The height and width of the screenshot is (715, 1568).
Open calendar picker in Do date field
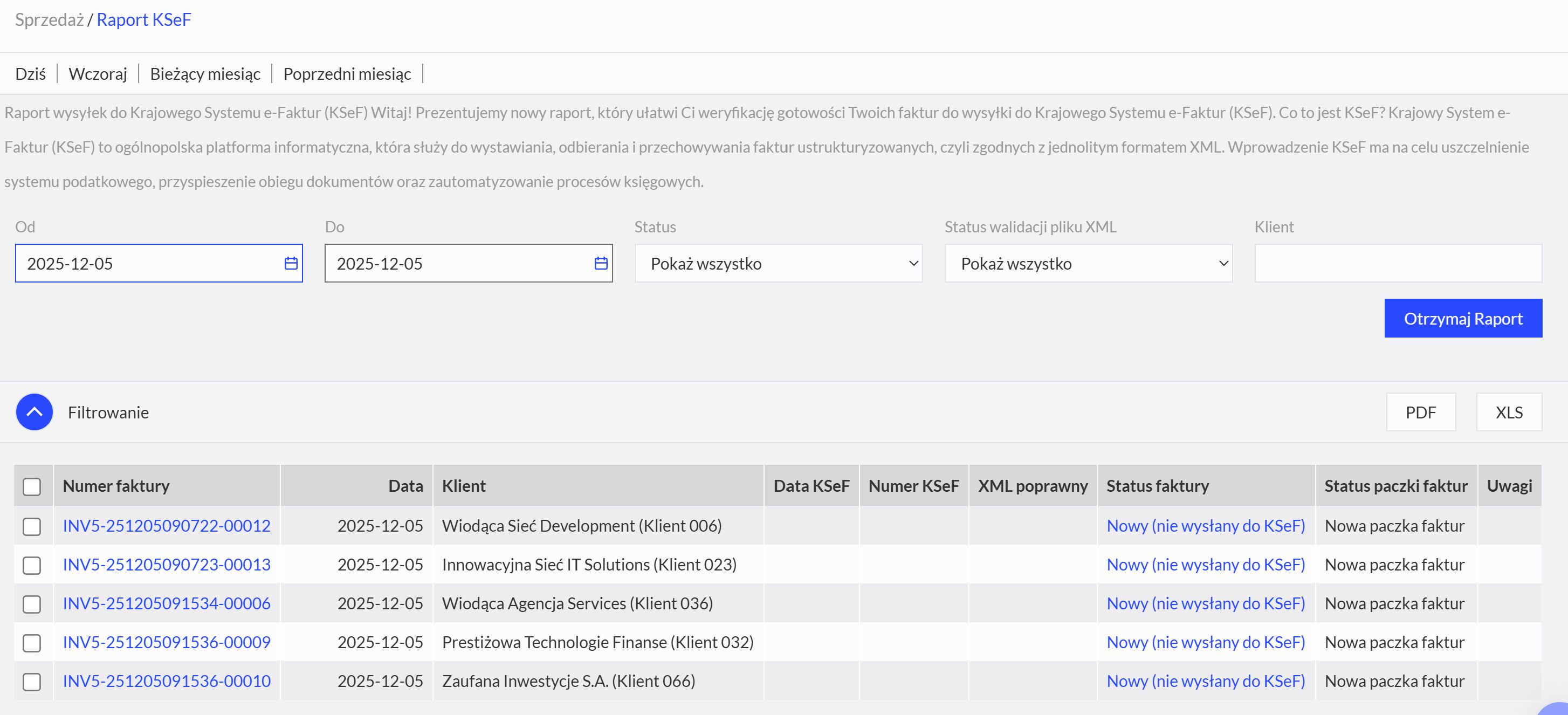click(x=601, y=264)
